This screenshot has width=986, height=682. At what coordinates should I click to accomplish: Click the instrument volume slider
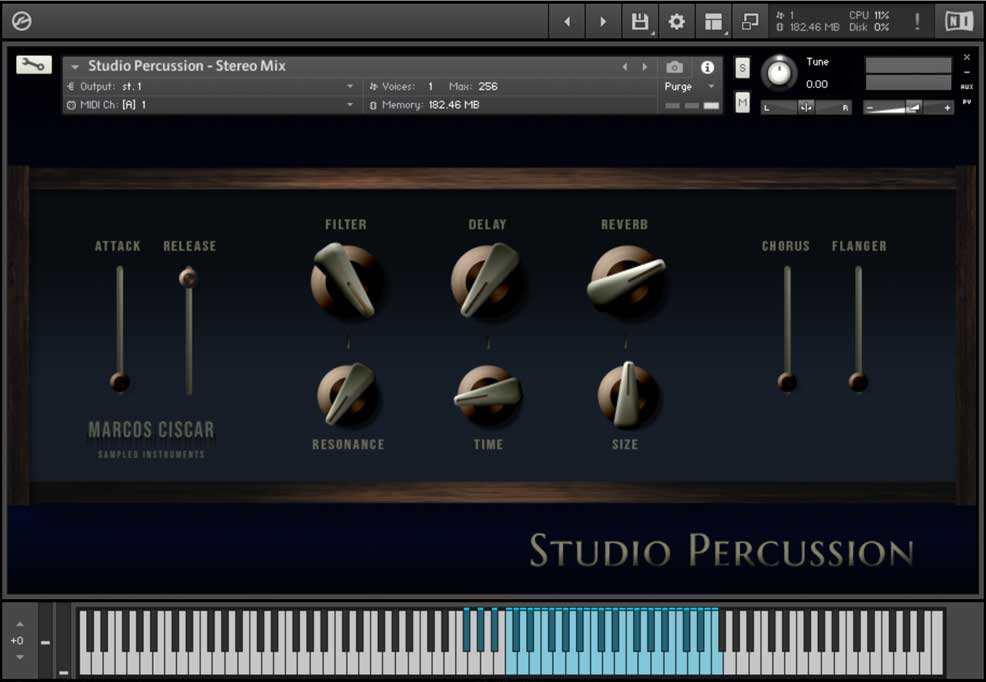(905, 106)
